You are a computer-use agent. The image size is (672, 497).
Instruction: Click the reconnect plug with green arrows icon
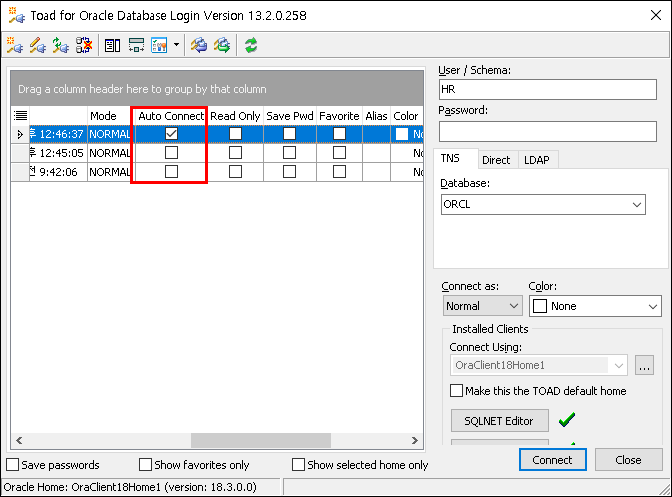pyautogui.click(x=60, y=45)
